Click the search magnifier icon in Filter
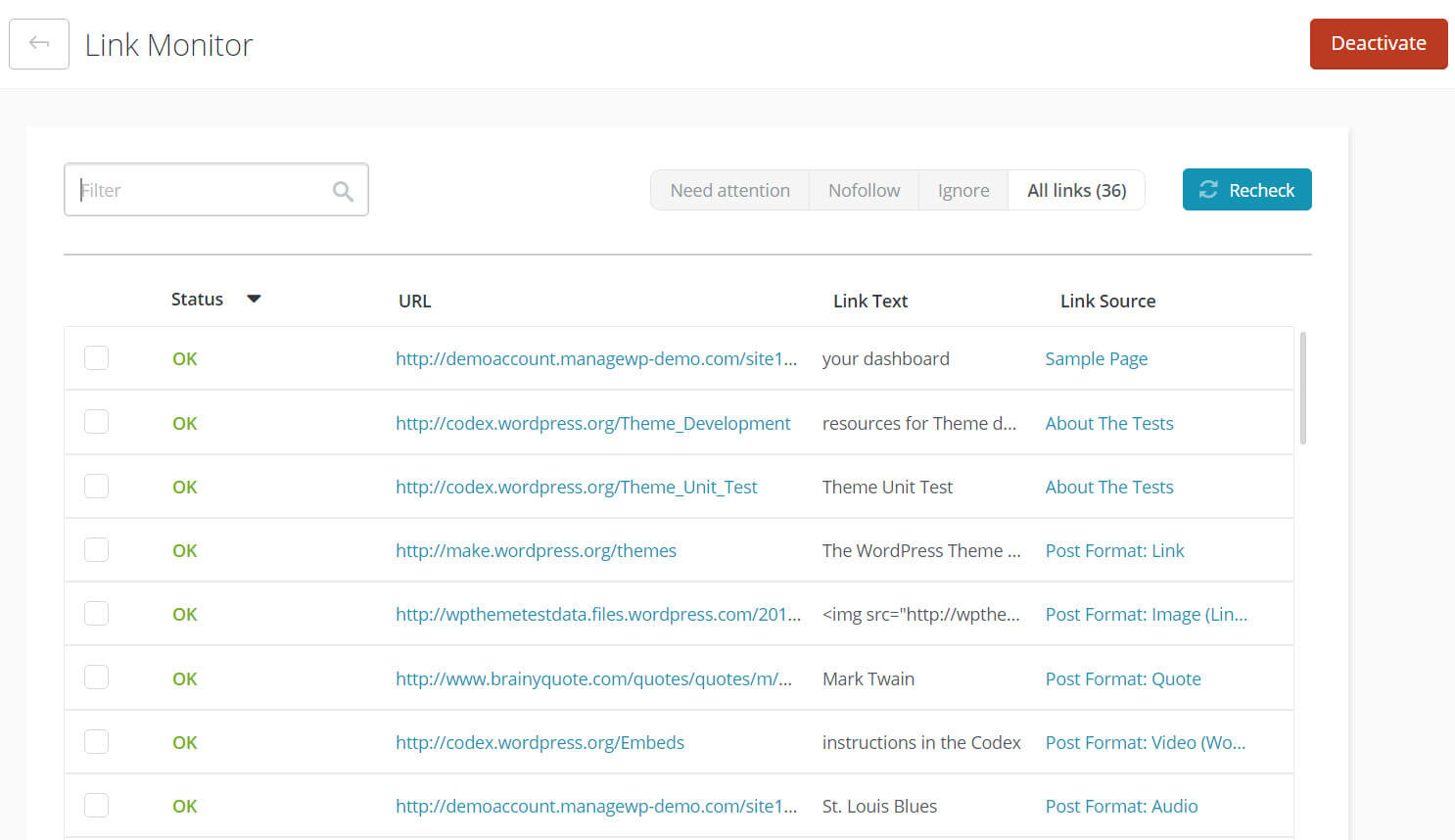The width and height of the screenshot is (1455, 840). [x=342, y=191]
